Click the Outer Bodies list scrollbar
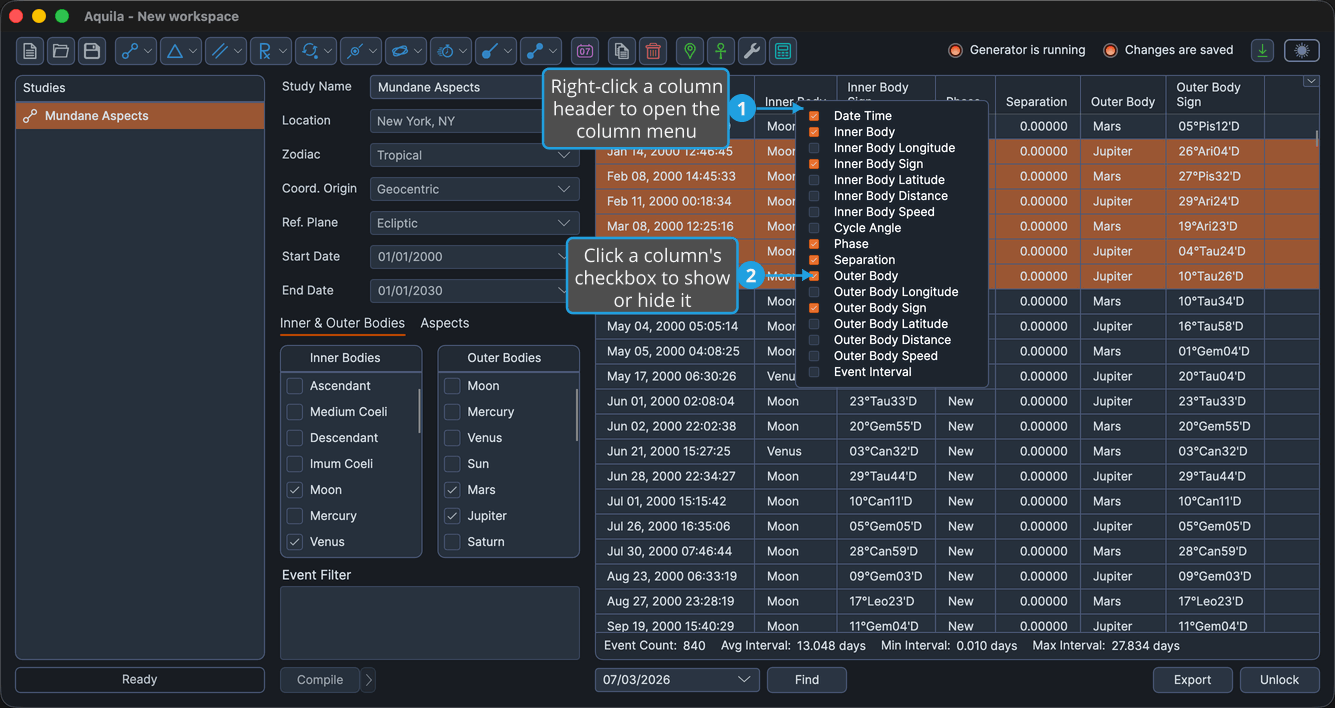The width and height of the screenshot is (1335, 708). (577, 413)
